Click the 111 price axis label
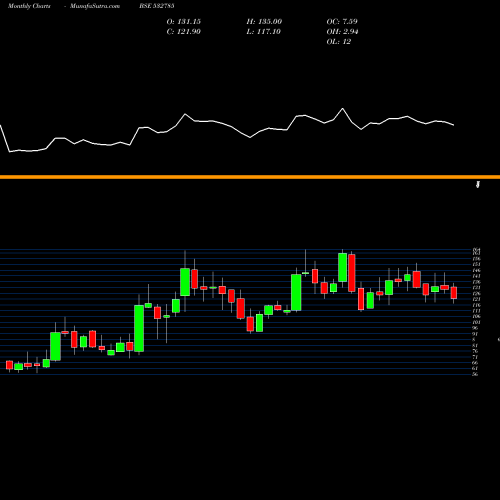The width and height of the screenshot is (500, 500). pyautogui.click(x=476, y=311)
